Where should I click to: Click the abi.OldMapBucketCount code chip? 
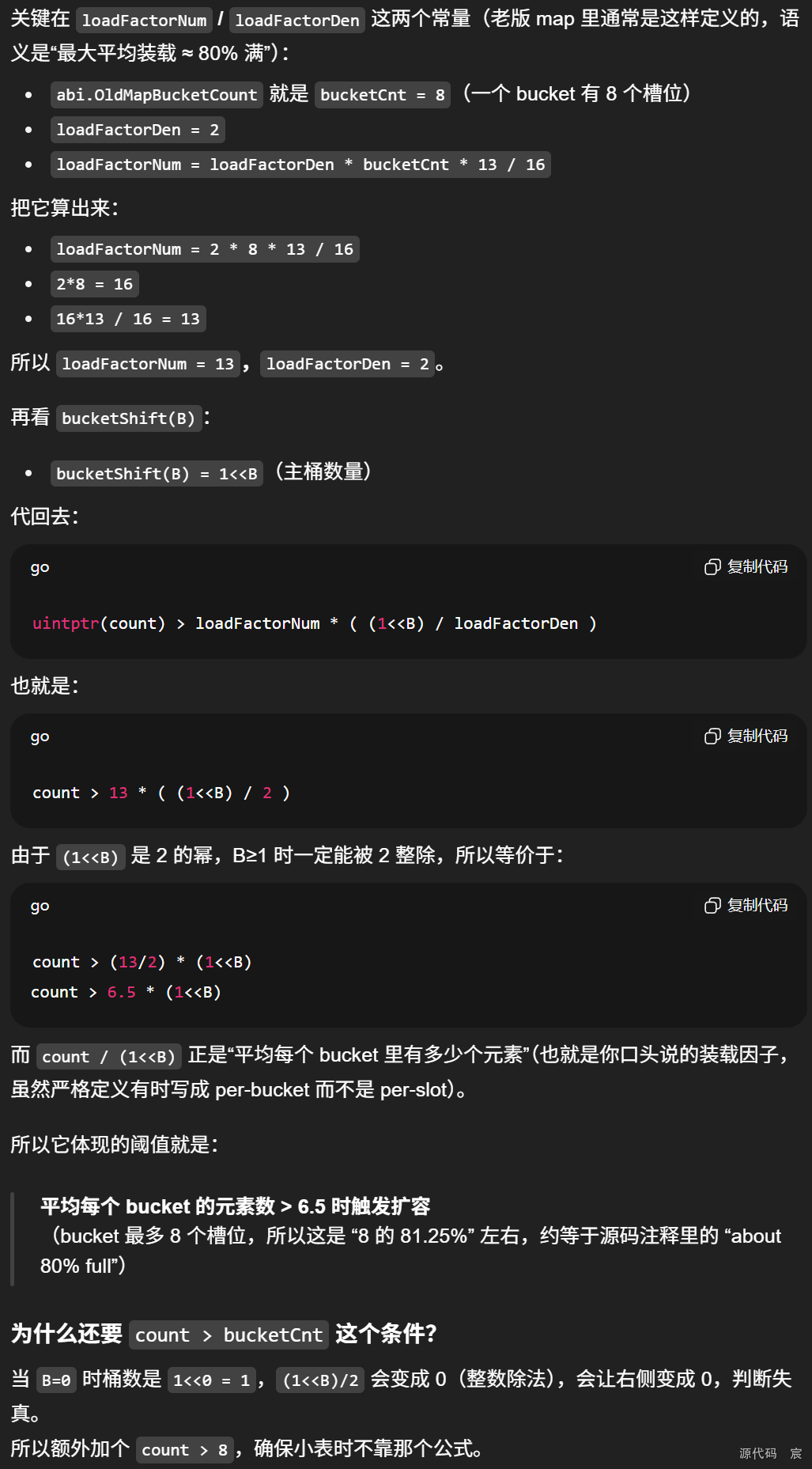coord(156,94)
